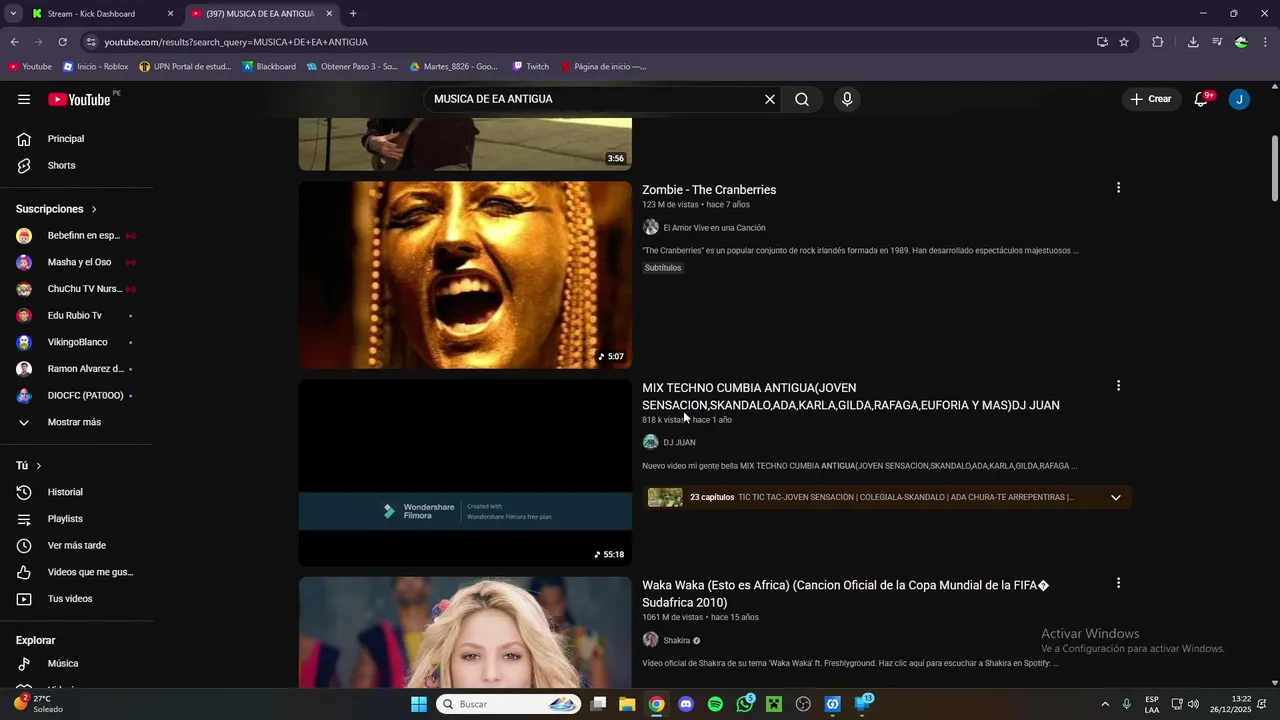
Task: Expand the 23 capítulos chevron
Action: (1116, 498)
